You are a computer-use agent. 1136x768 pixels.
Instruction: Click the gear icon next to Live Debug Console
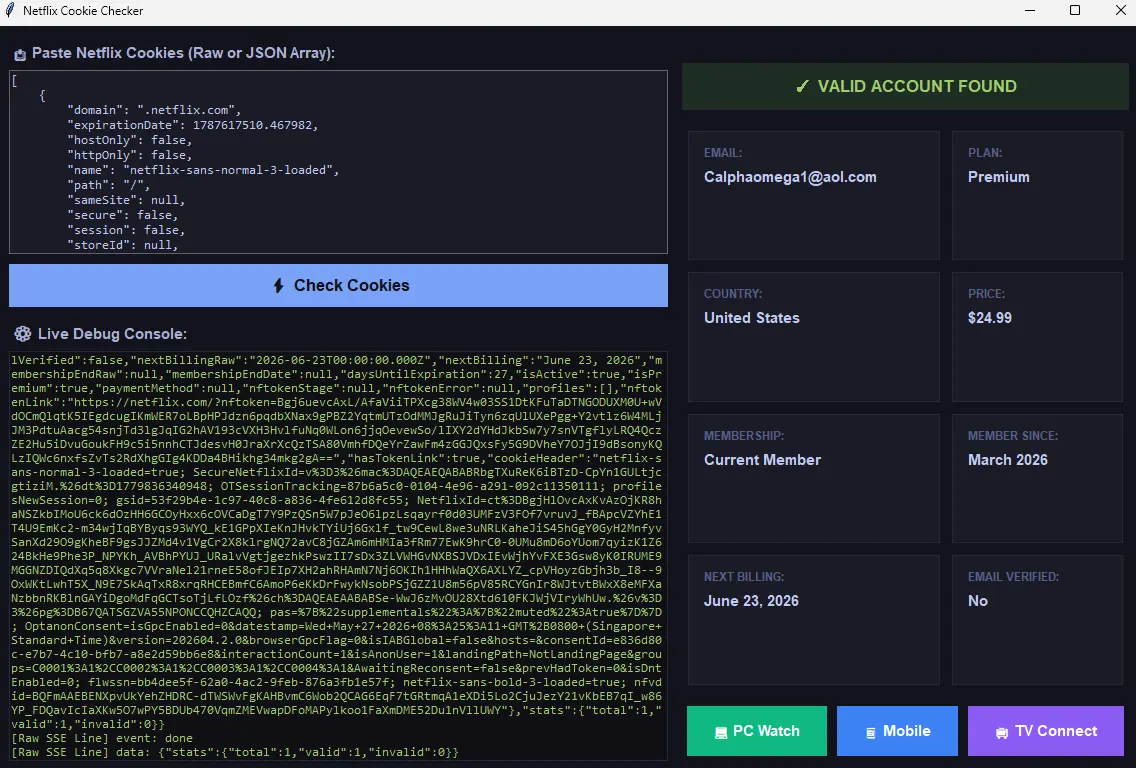pyautogui.click(x=23, y=334)
